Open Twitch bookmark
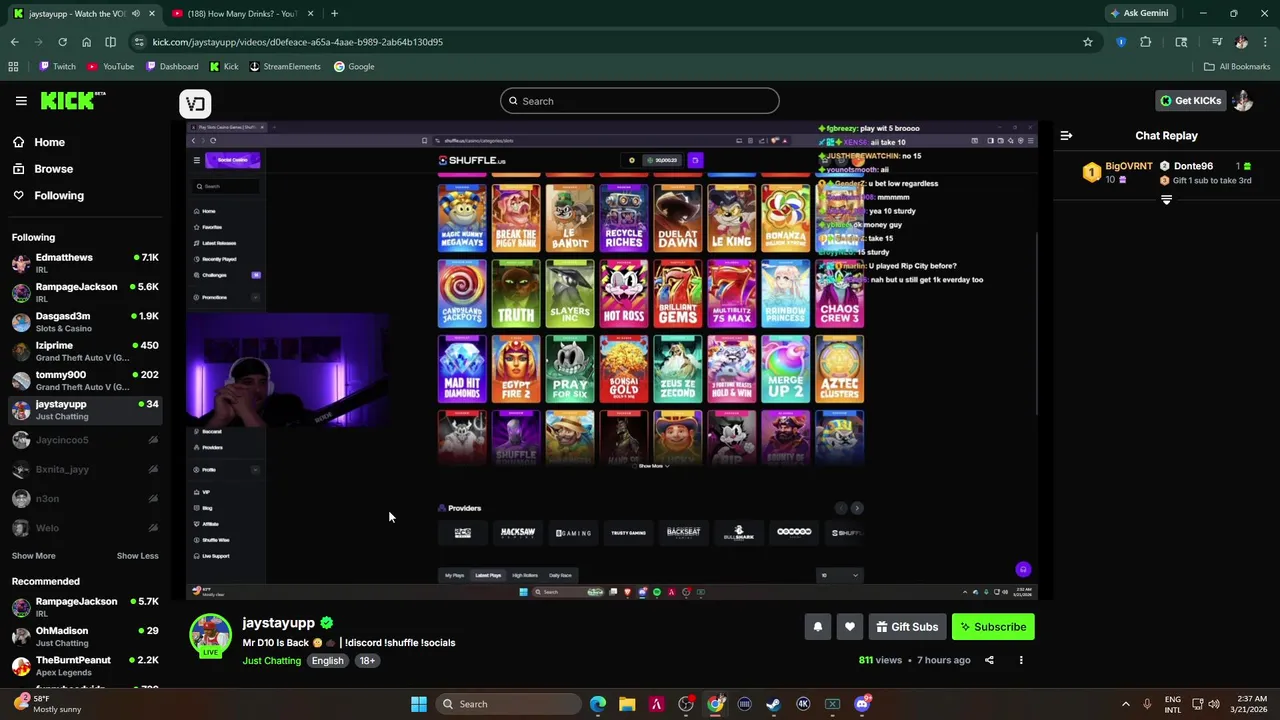 click(57, 67)
